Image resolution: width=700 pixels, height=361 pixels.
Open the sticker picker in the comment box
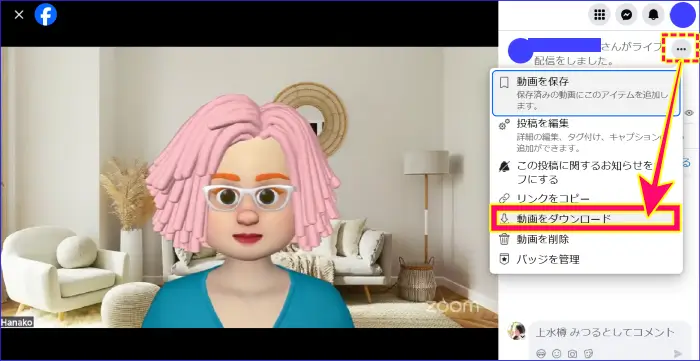pyautogui.click(x=587, y=353)
